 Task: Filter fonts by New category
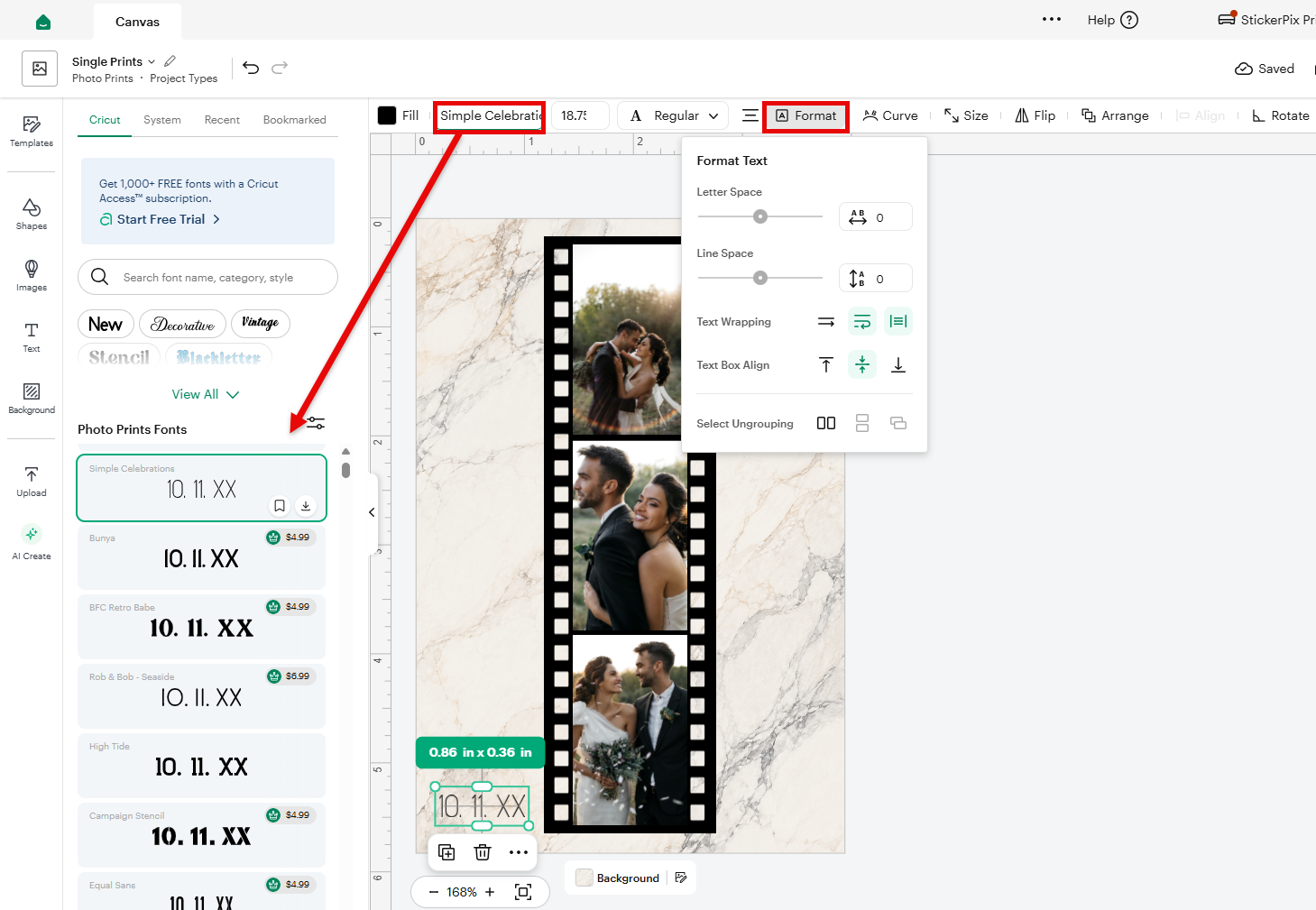coord(106,324)
